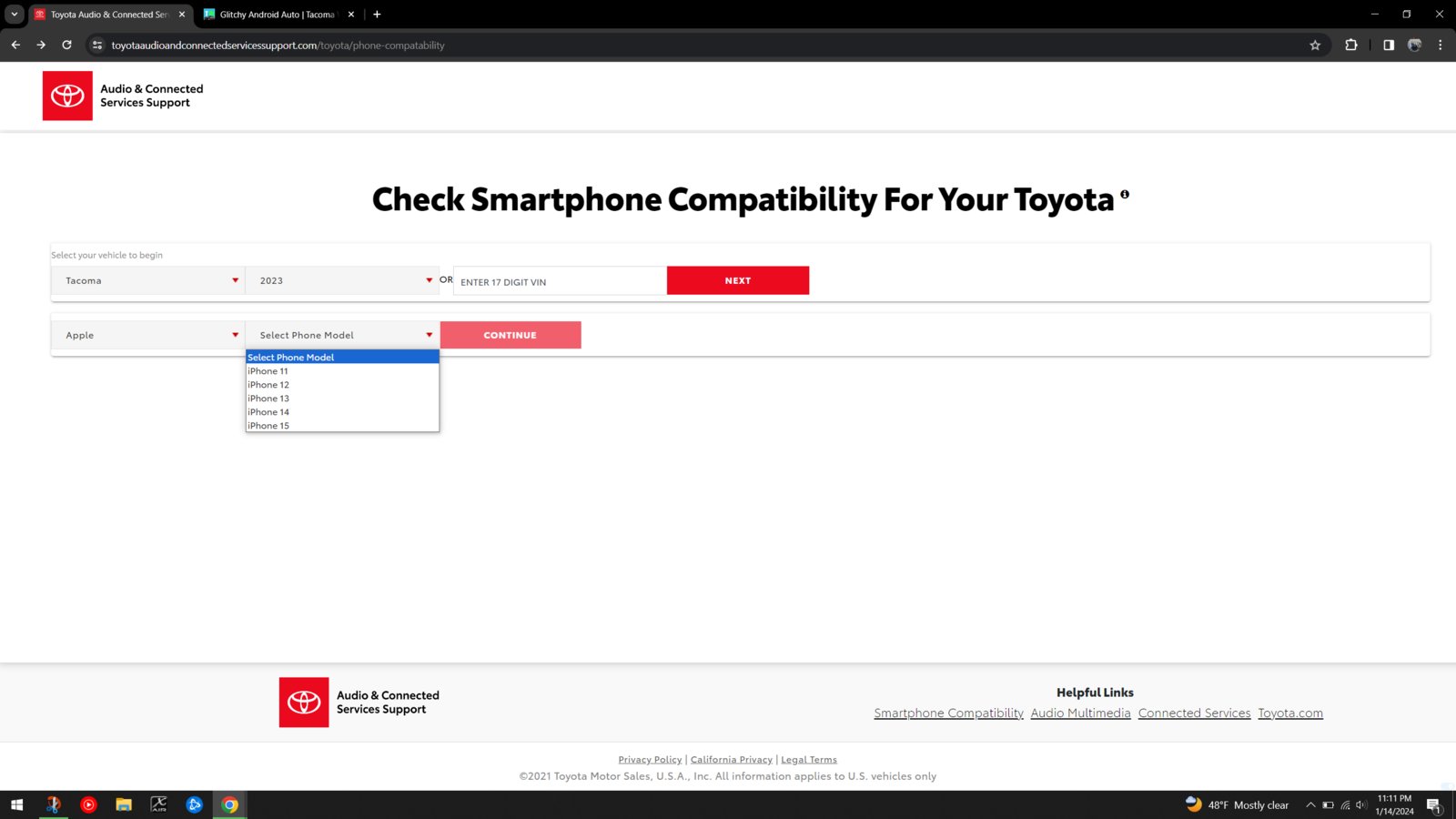Screen dimensions: 1456x819
Task: Toggle the Chrome side panel icon
Action: click(1389, 45)
